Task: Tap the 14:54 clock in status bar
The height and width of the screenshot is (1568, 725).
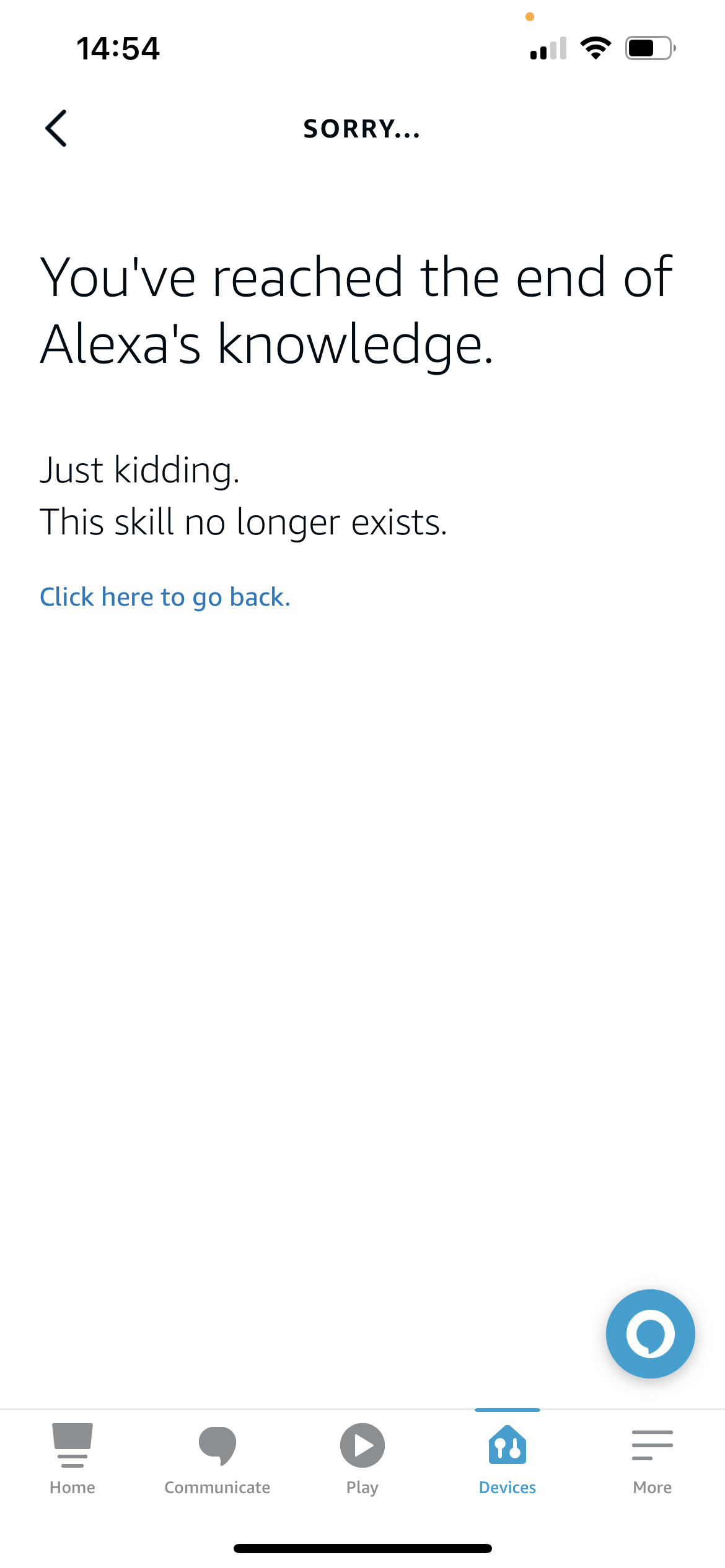Action: tap(118, 48)
